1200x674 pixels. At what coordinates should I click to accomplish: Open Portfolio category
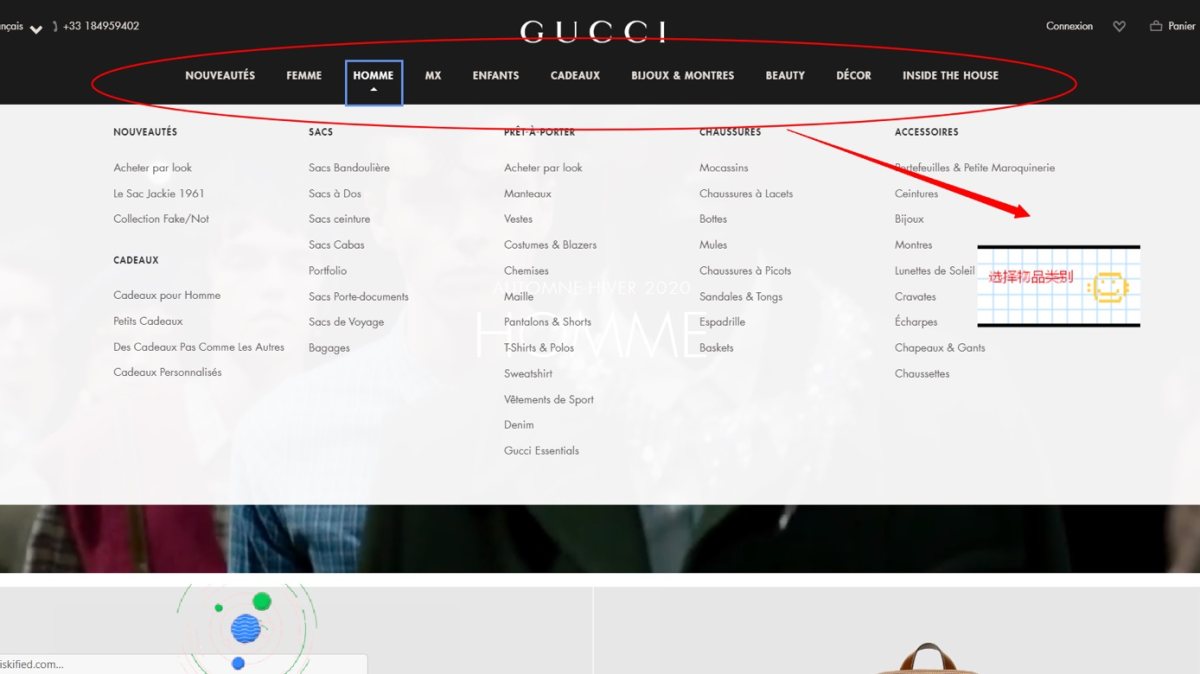[x=328, y=270]
